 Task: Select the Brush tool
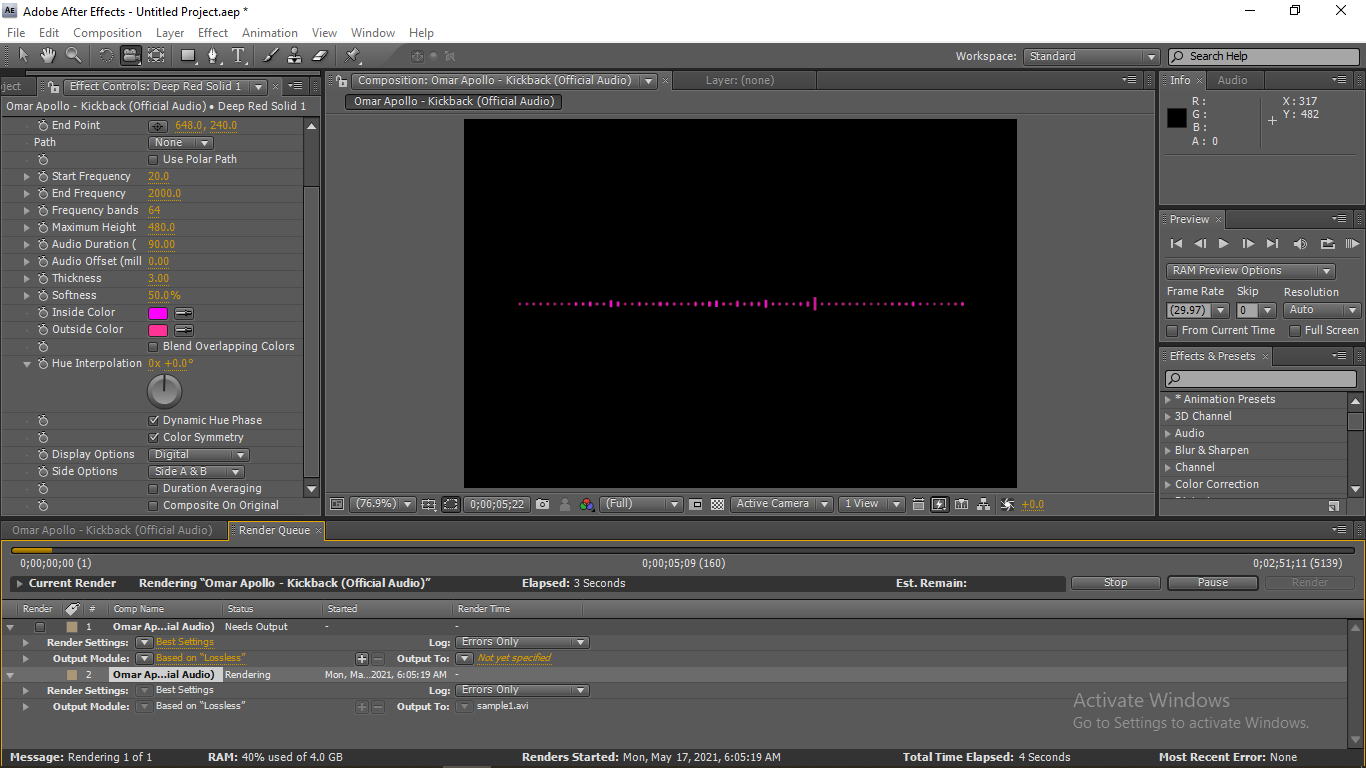coord(271,56)
